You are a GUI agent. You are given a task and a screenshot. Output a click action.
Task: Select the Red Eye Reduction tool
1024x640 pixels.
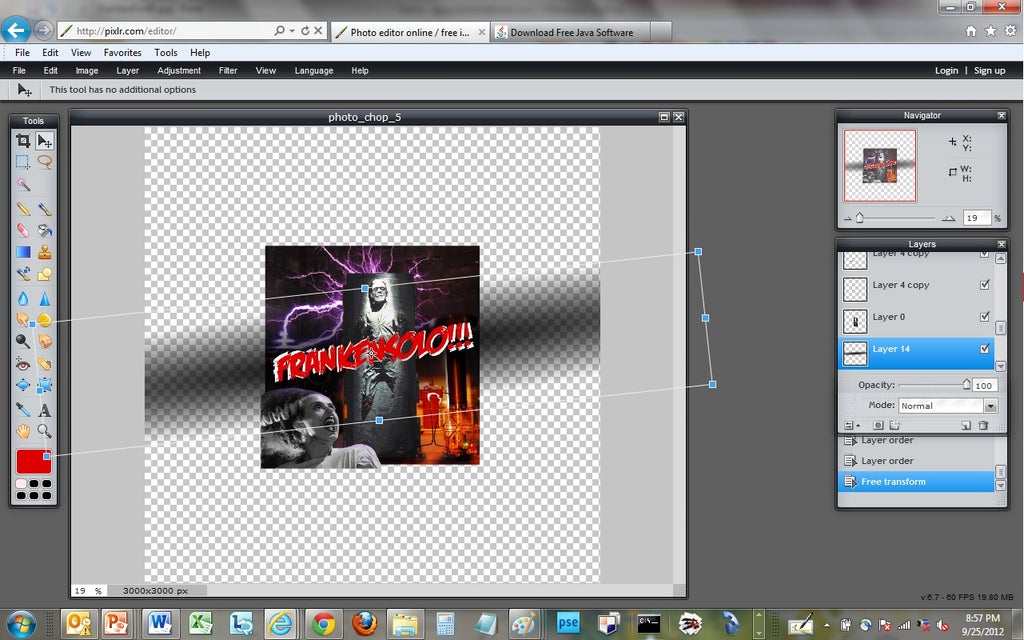pyautogui.click(x=23, y=364)
